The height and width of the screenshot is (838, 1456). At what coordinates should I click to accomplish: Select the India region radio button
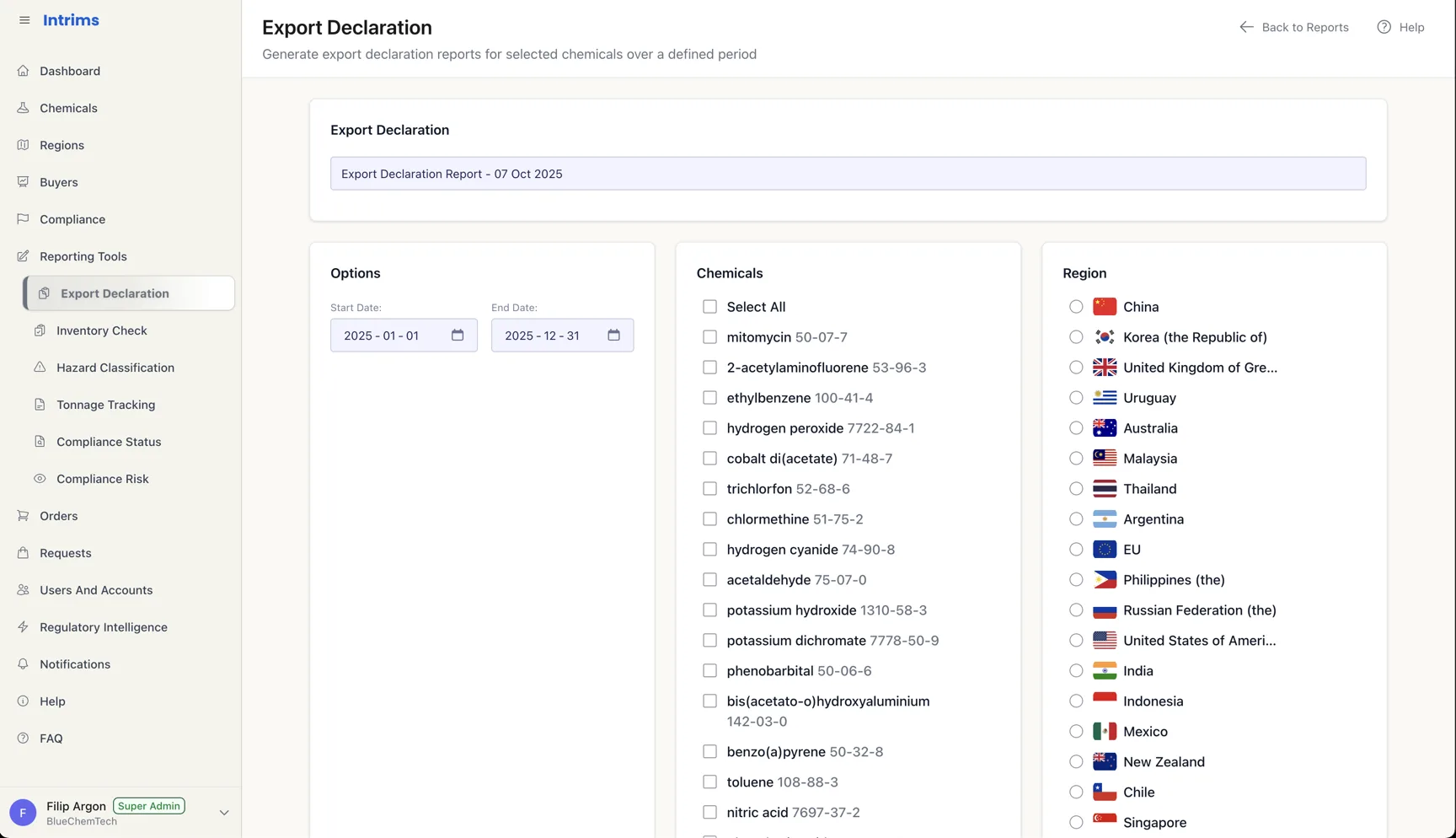[1076, 671]
